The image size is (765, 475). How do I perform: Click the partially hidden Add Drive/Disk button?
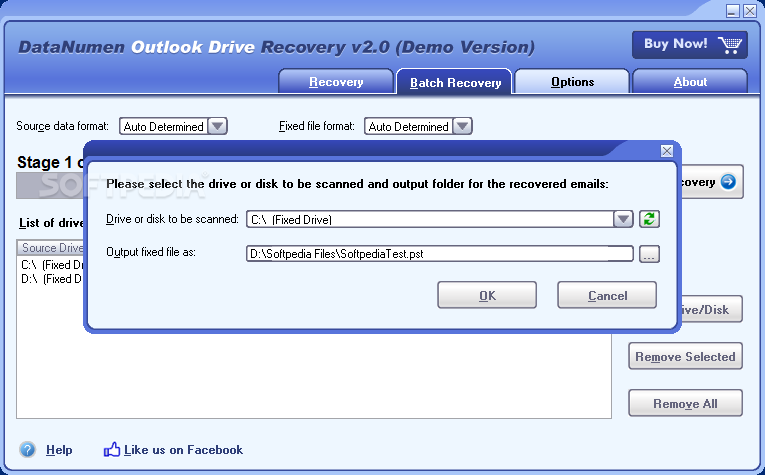[711, 309]
